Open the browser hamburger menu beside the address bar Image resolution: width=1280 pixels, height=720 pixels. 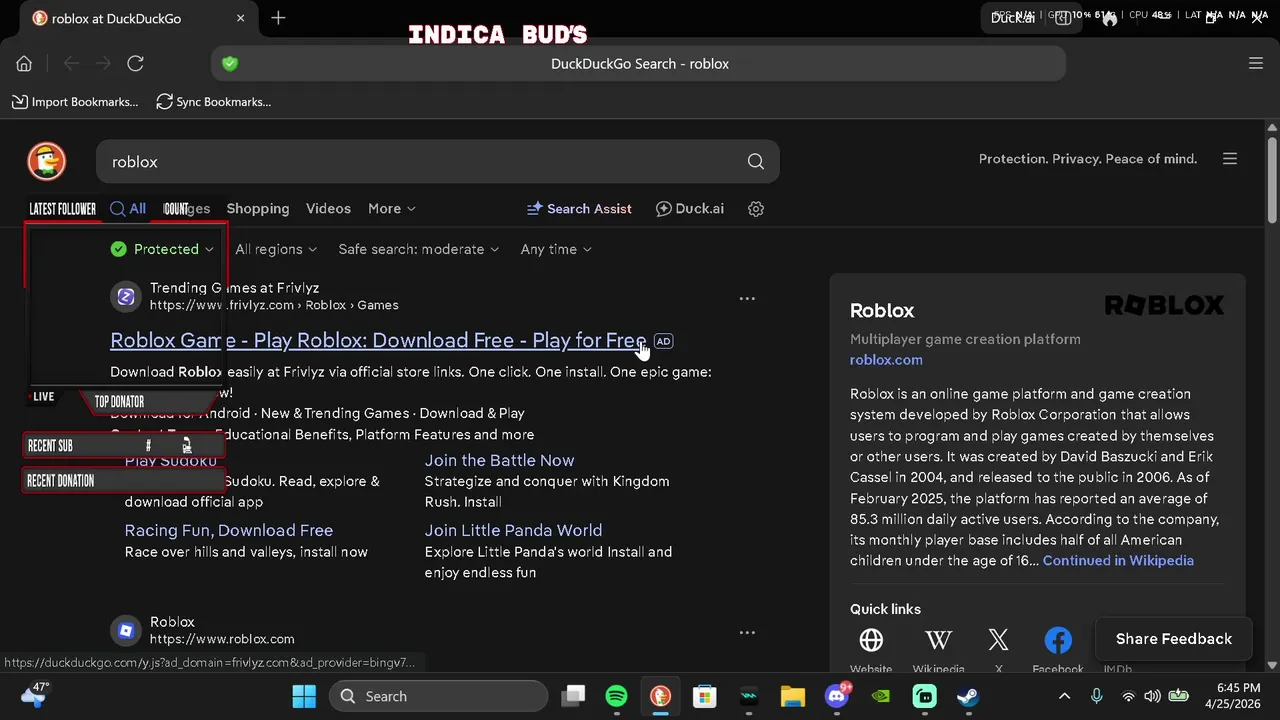[1256, 64]
